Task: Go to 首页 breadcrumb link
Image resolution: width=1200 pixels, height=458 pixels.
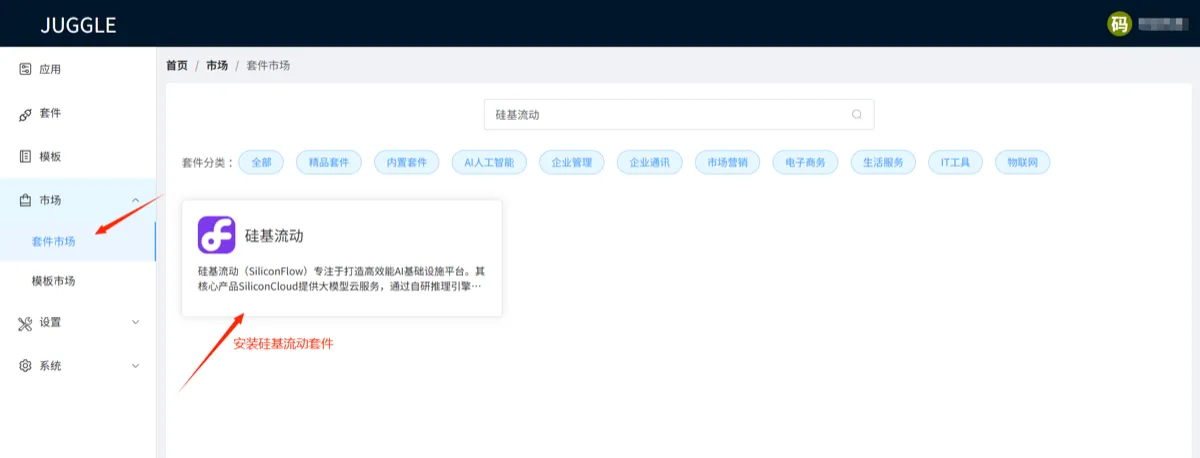Action: point(177,65)
